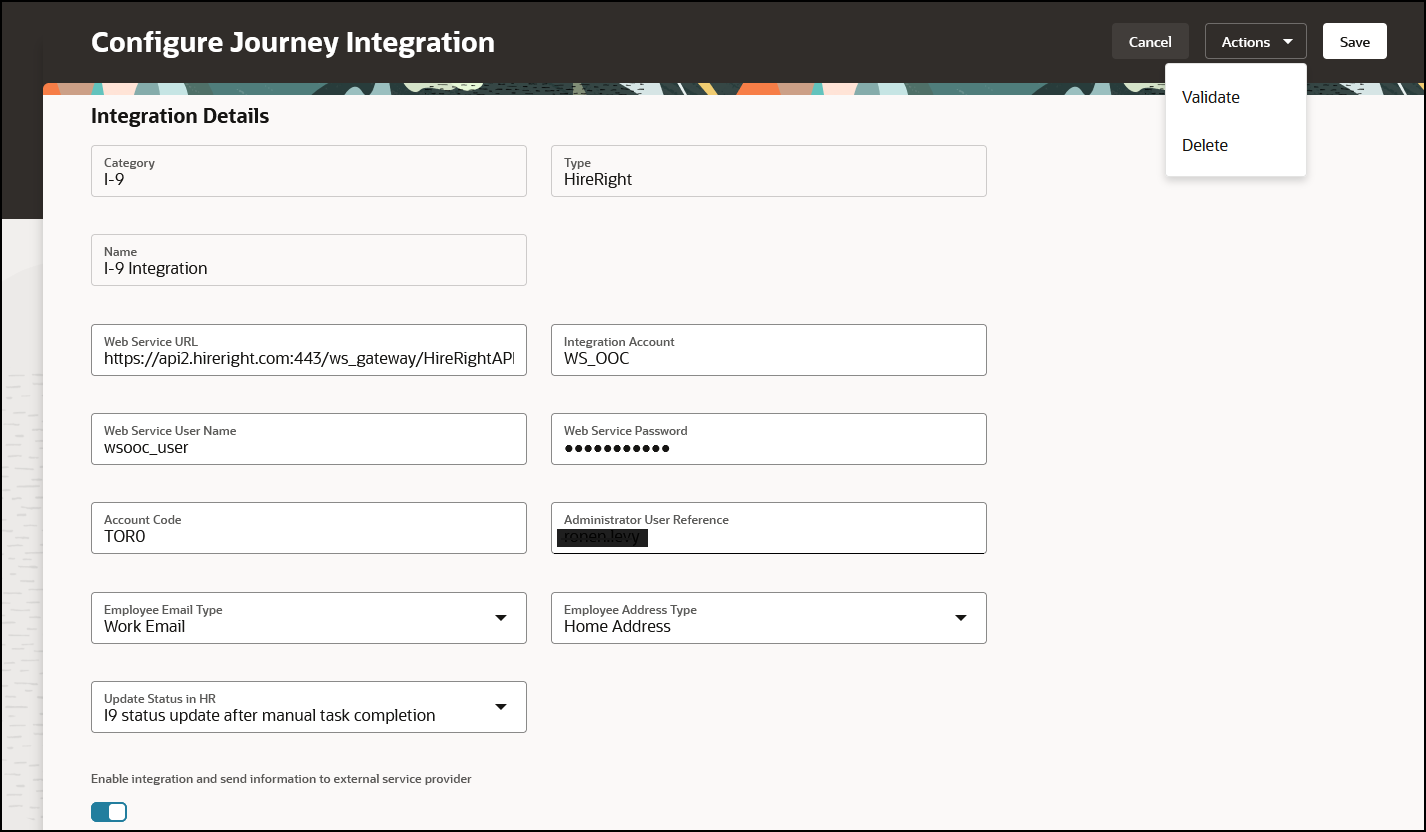
Task: Expand the Update Status in HR dropdown
Action: [x=501, y=707]
